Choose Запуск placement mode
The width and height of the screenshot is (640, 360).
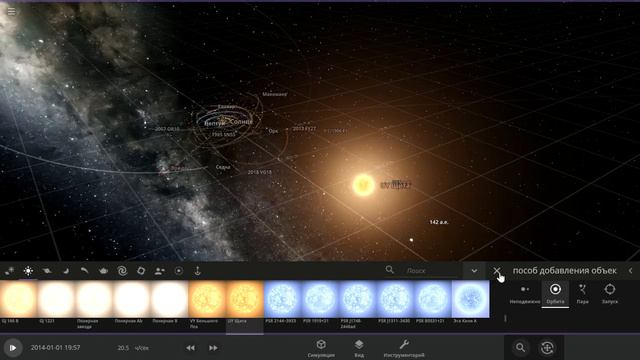click(x=610, y=294)
